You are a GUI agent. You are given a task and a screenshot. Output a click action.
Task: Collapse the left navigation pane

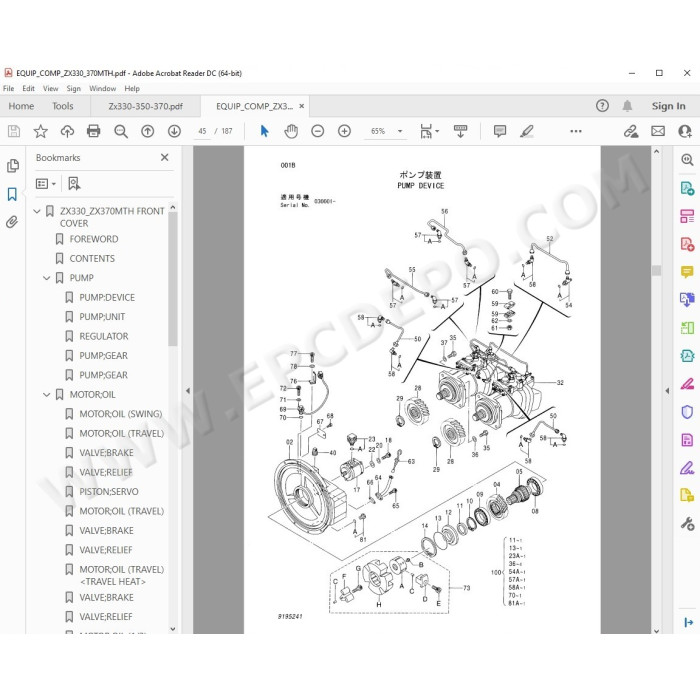[188, 391]
